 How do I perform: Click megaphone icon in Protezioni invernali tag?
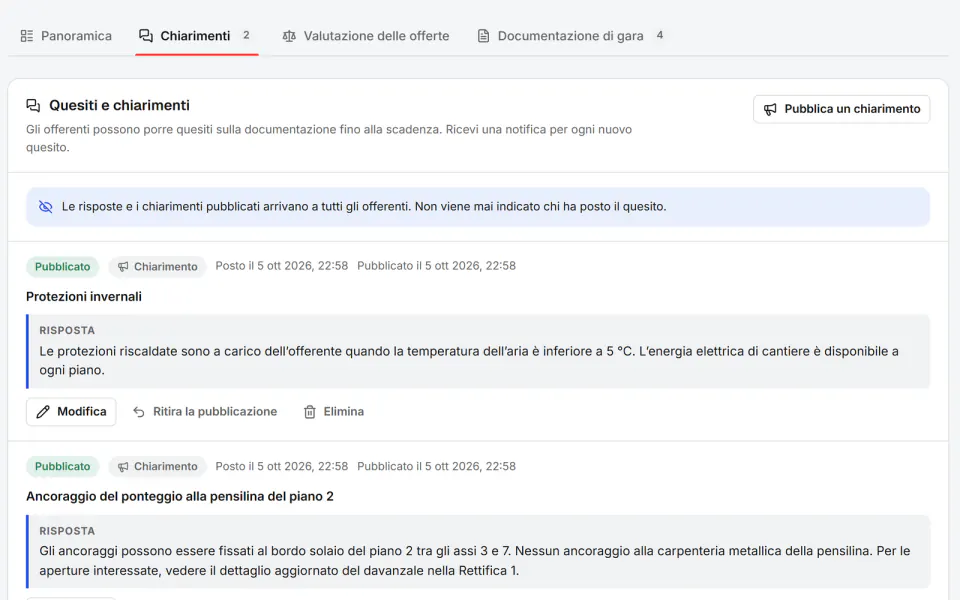pyautogui.click(x=123, y=267)
